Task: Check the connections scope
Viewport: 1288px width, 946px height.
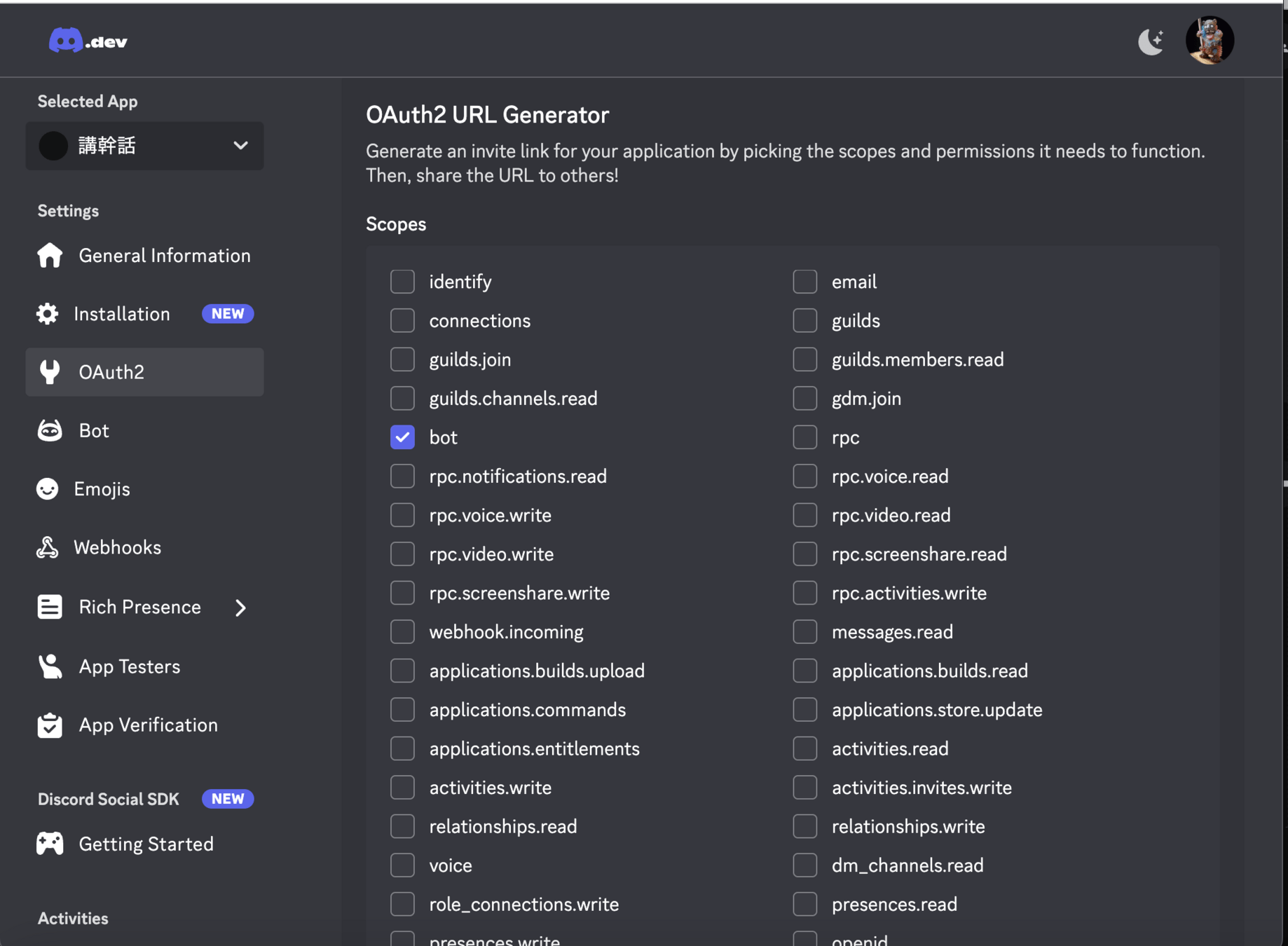Action: click(402, 320)
